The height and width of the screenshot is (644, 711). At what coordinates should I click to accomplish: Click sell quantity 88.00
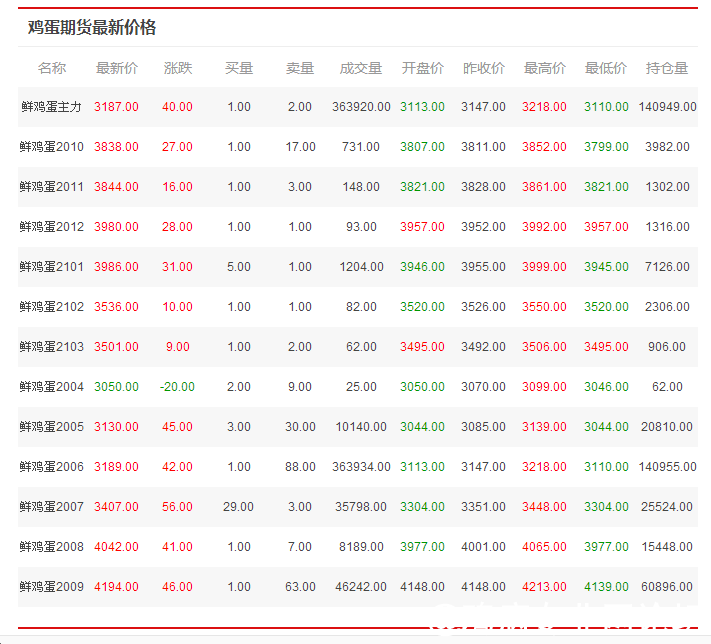300,467
